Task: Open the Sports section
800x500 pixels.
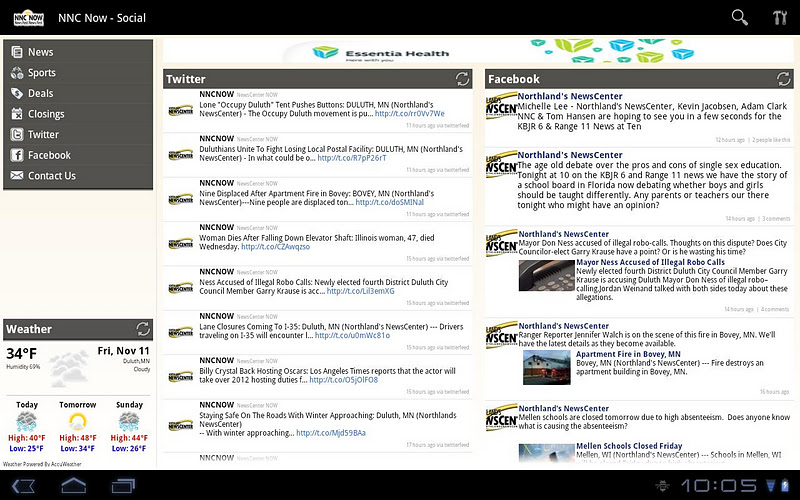Action: pos(78,72)
